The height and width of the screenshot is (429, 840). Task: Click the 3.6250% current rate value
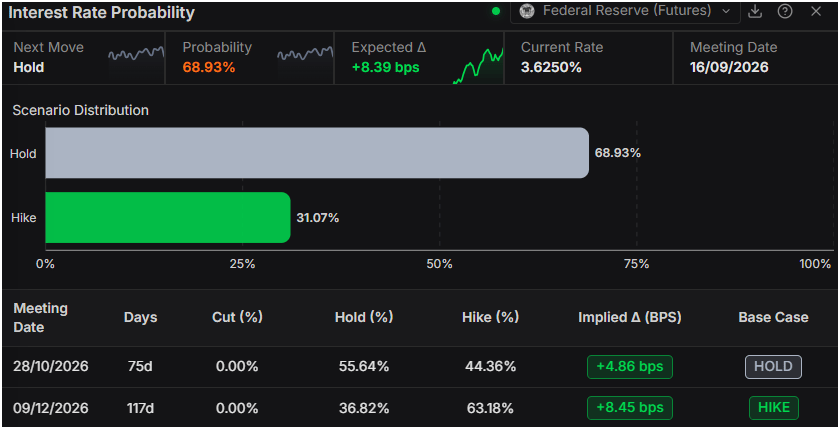click(x=551, y=67)
